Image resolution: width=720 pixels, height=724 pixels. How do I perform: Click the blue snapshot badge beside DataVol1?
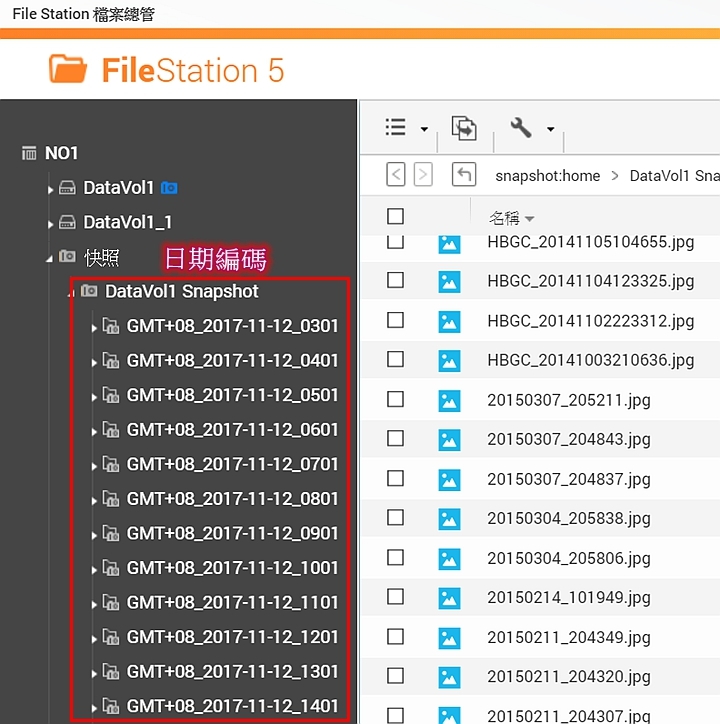click(x=169, y=188)
